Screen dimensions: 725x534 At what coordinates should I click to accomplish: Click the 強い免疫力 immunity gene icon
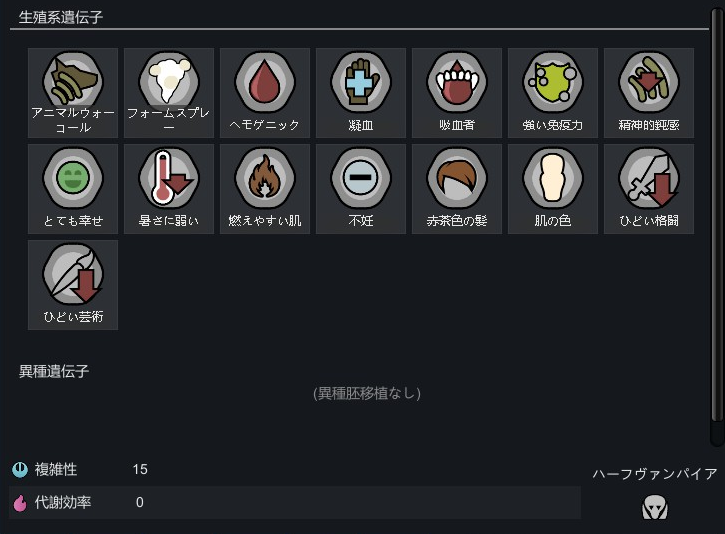[553, 93]
